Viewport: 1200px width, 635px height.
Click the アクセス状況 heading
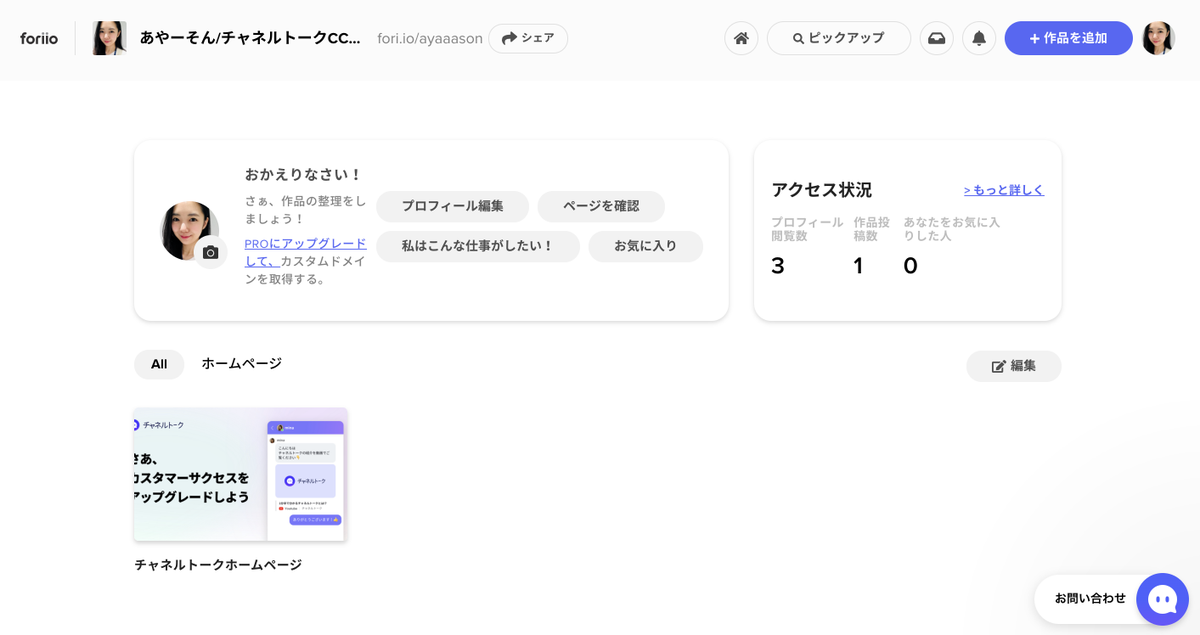click(x=822, y=190)
